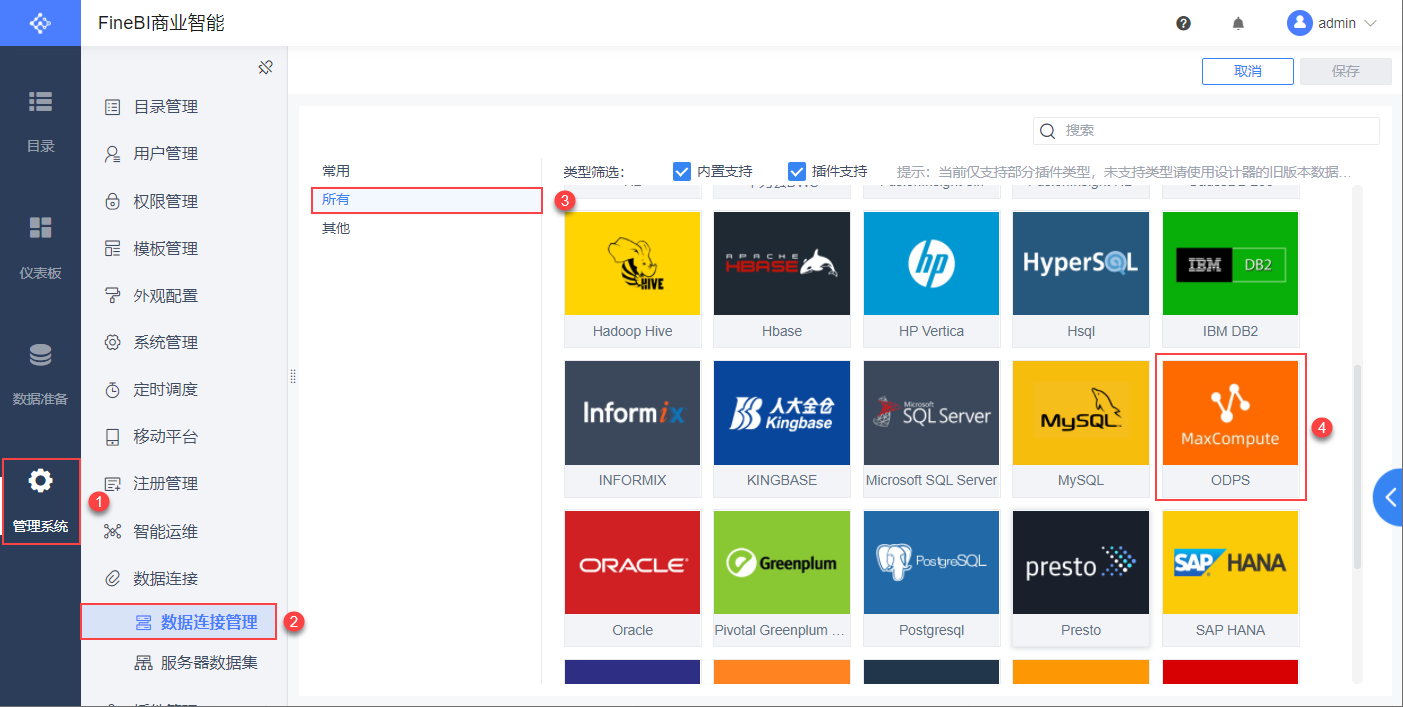Toggle the sidebar pin icon

point(265,67)
